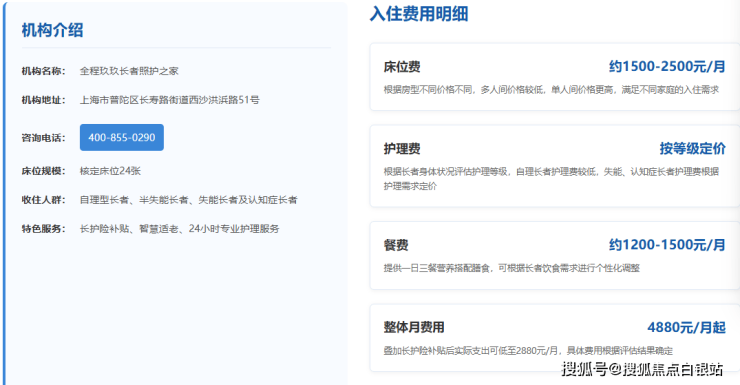
Task: Select the institution name 全程玖玖长者照护之家
Action: pos(129,71)
